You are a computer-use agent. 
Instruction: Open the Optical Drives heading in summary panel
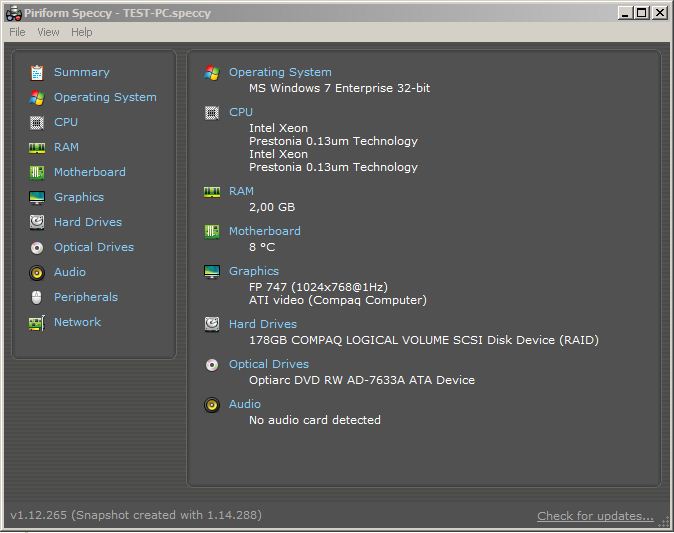click(x=269, y=364)
